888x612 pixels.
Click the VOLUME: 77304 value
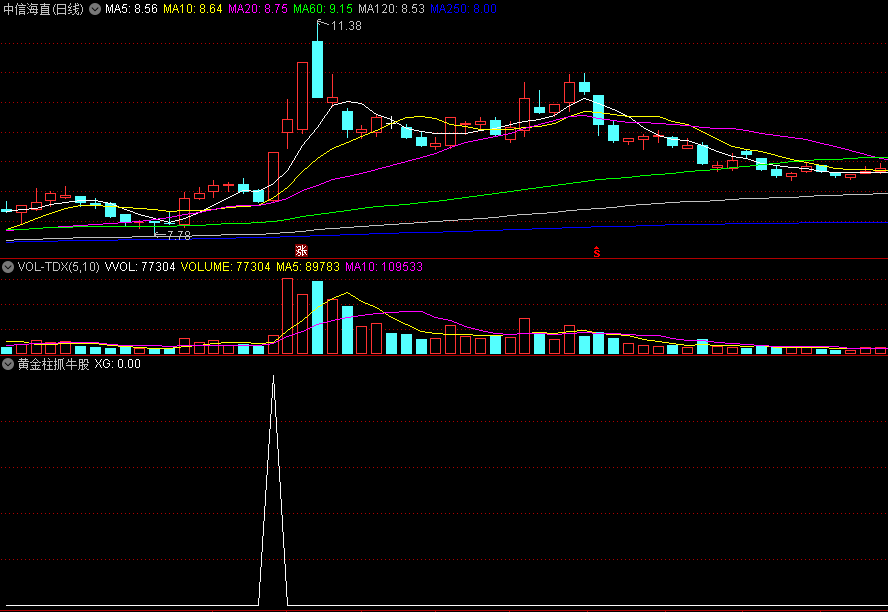(x=225, y=267)
